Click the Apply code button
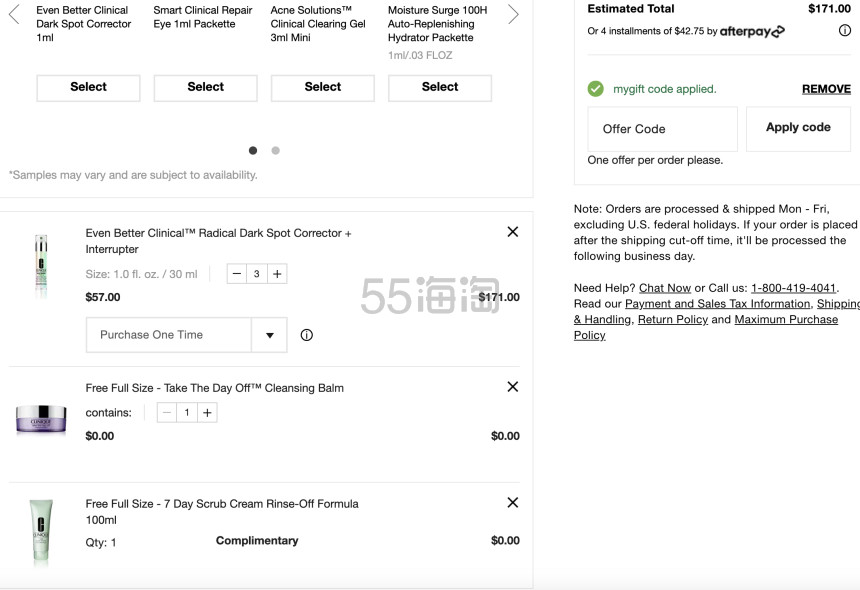This screenshot has width=860, height=590. tap(799, 128)
